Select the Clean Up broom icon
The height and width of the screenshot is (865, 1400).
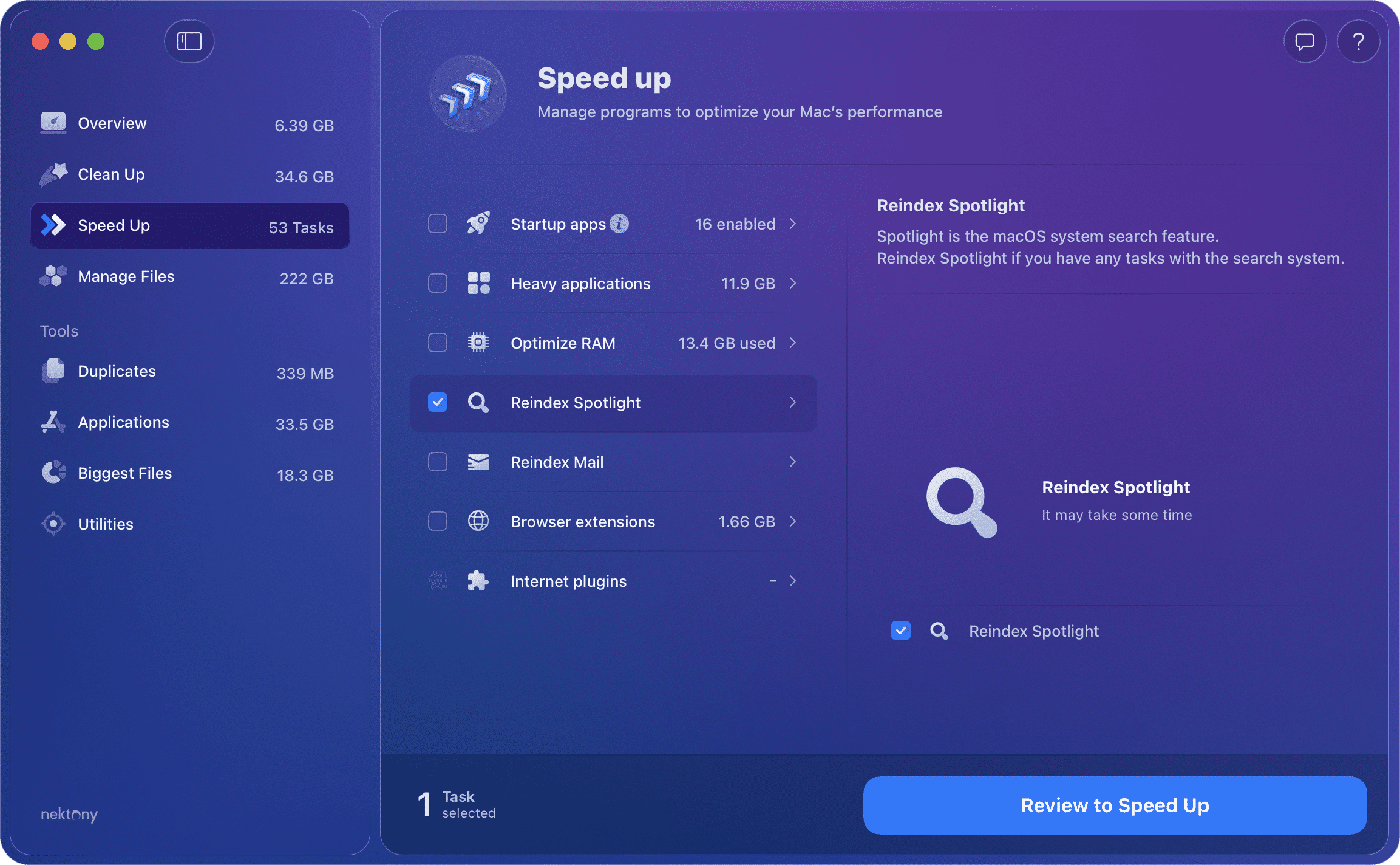point(53,174)
